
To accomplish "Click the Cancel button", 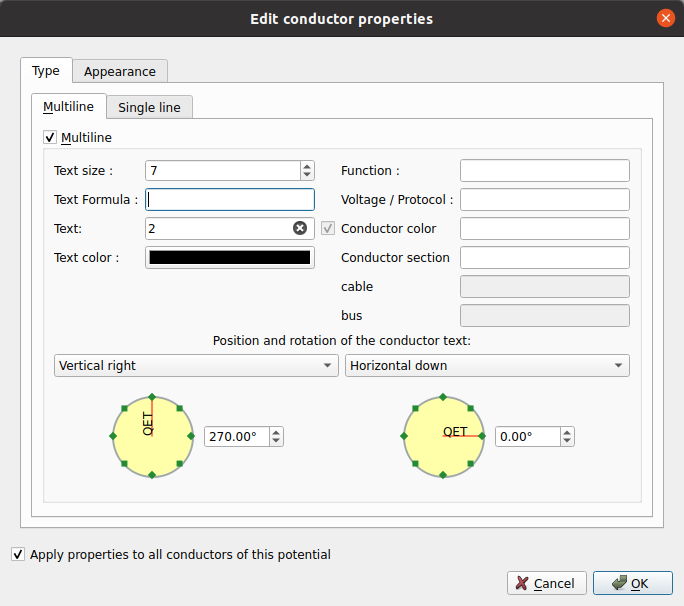I will coord(547,583).
